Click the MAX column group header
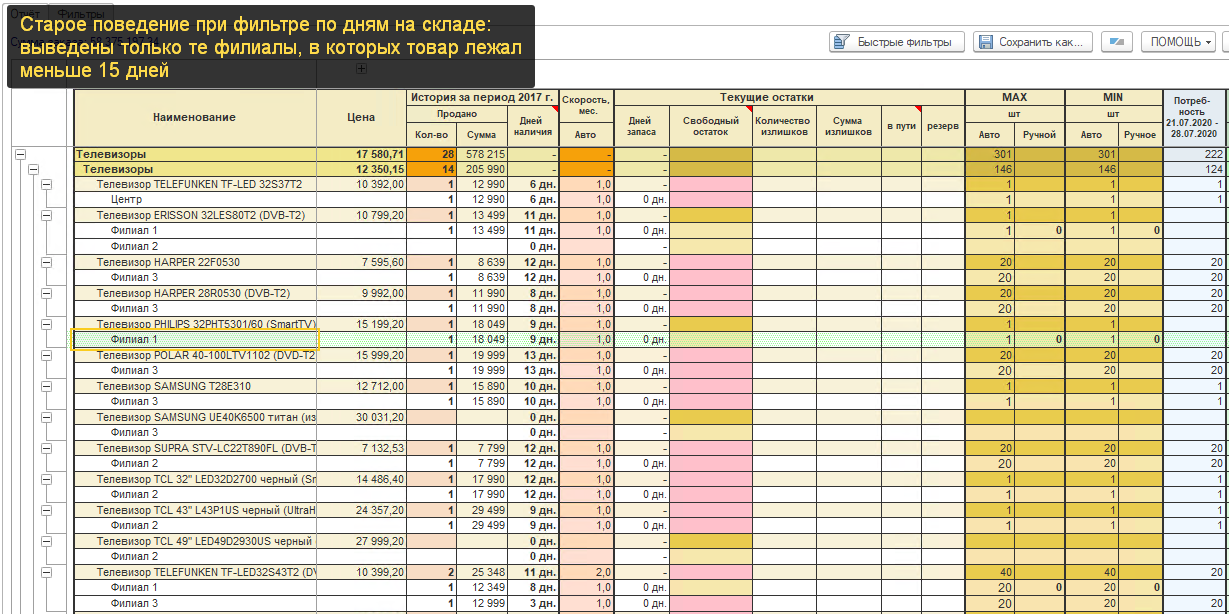Screen dimensions: 1229x614 pos(1014,97)
